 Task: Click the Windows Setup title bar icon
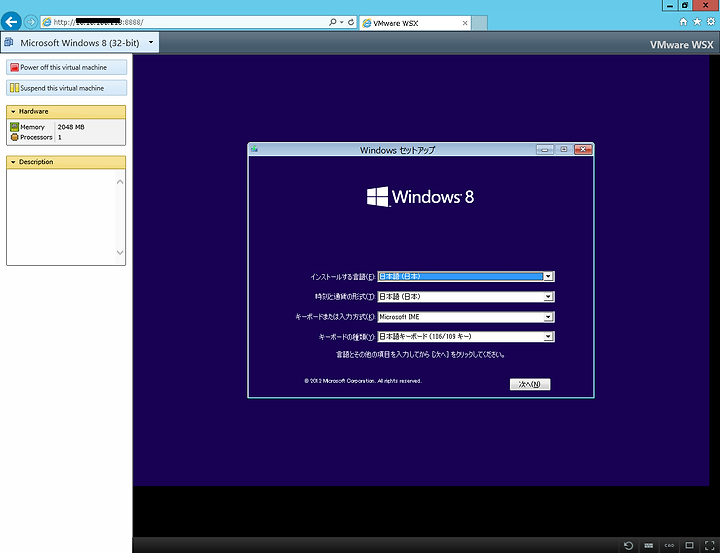[x=254, y=149]
